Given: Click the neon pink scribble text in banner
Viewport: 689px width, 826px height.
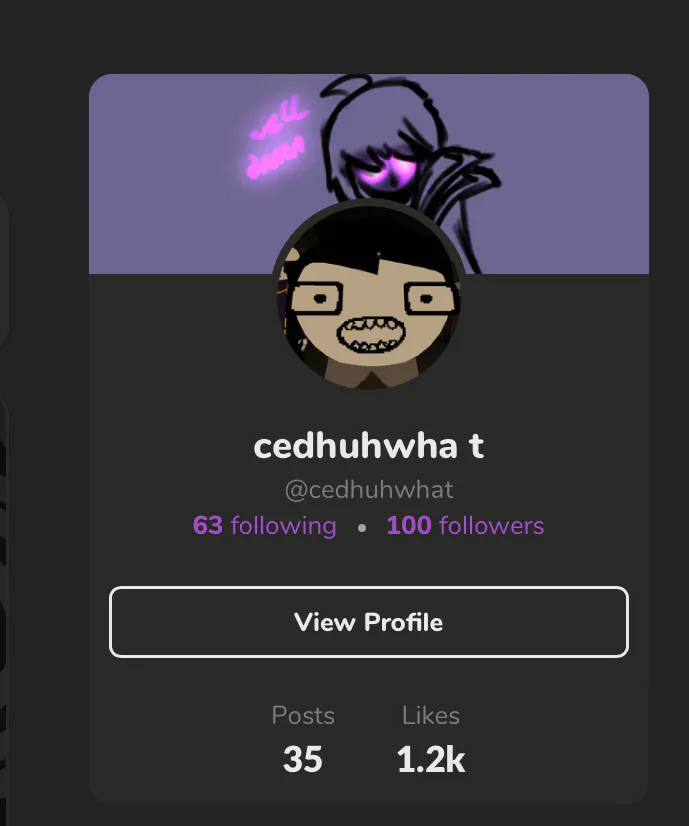Looking at the screenshot, I should 277,140.
